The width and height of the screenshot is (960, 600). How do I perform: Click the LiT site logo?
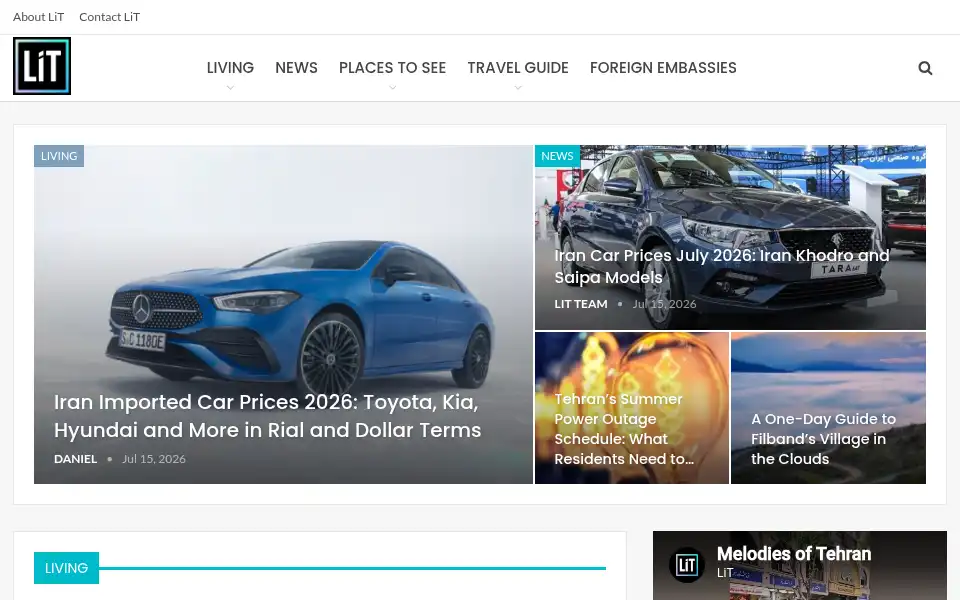coord(42,66)
